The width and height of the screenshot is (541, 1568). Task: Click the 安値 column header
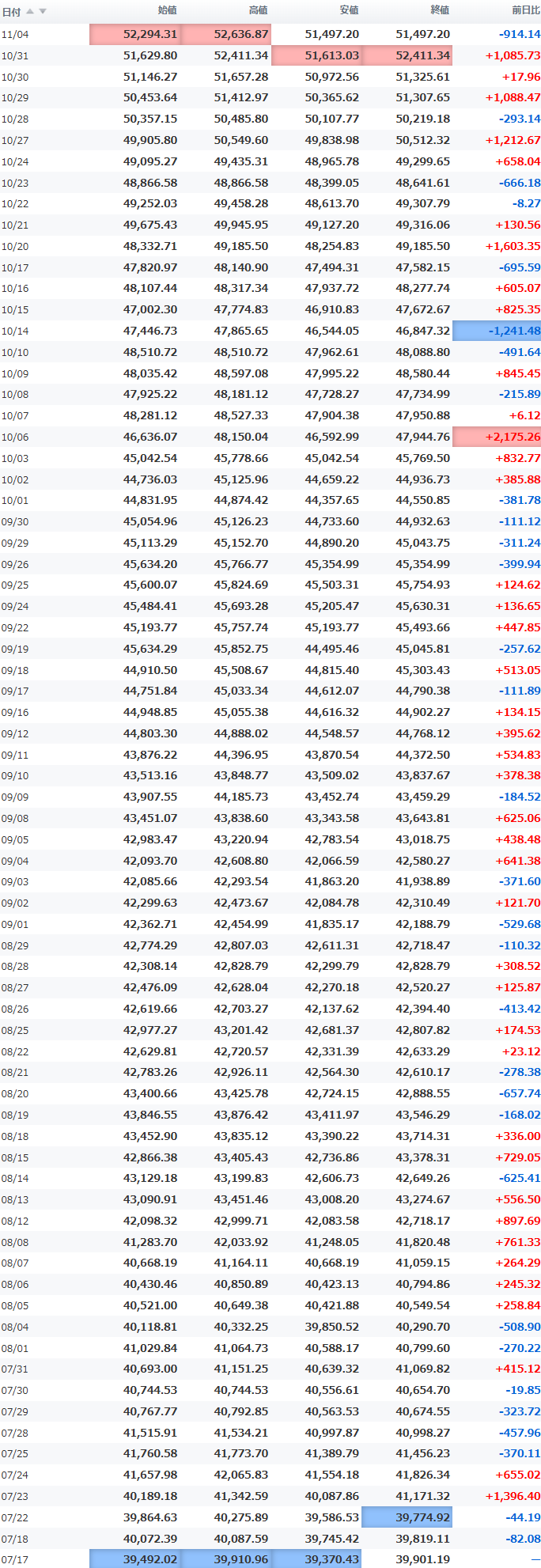(349, 10)
